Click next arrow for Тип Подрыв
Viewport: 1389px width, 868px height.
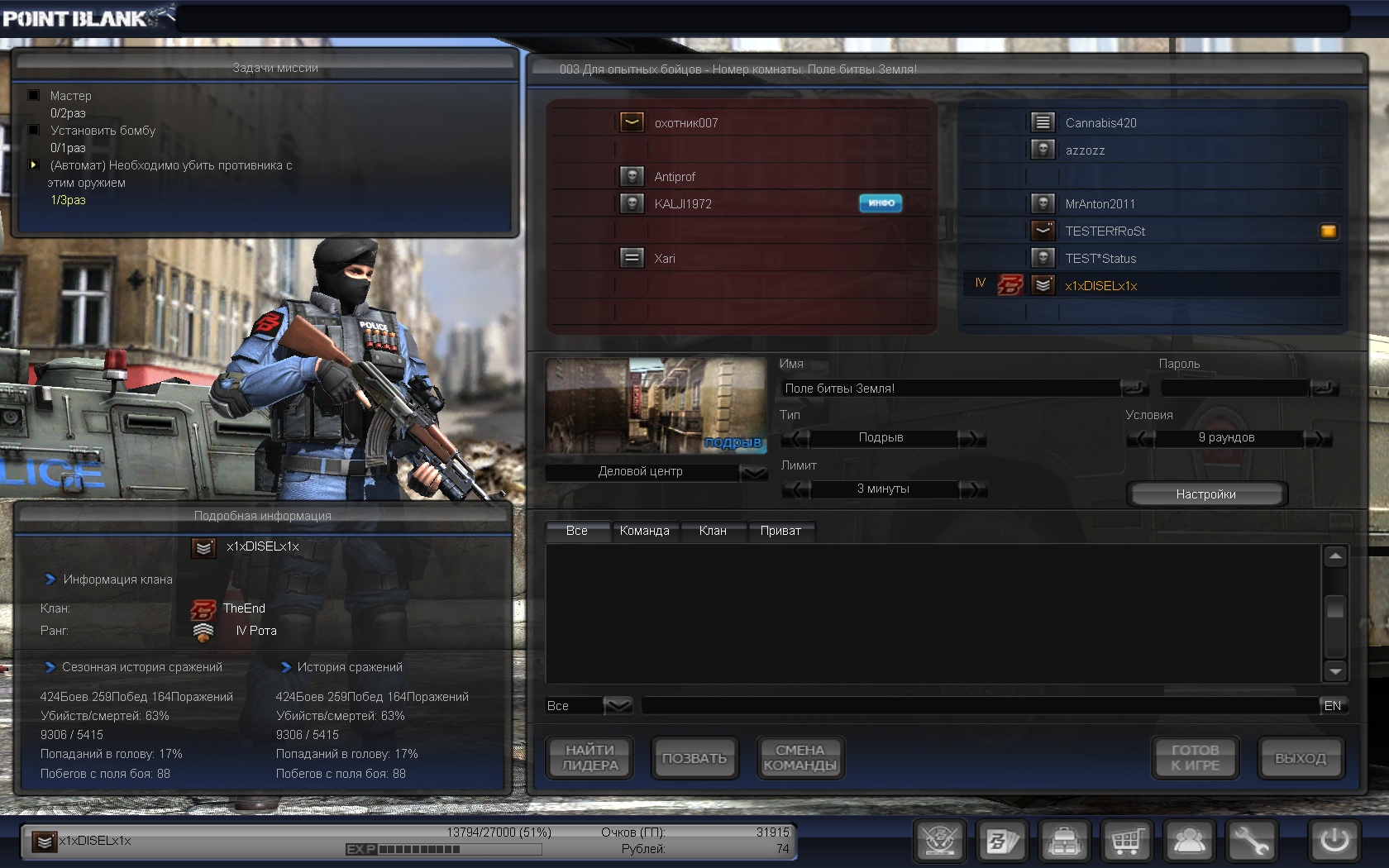click(973, 438)
